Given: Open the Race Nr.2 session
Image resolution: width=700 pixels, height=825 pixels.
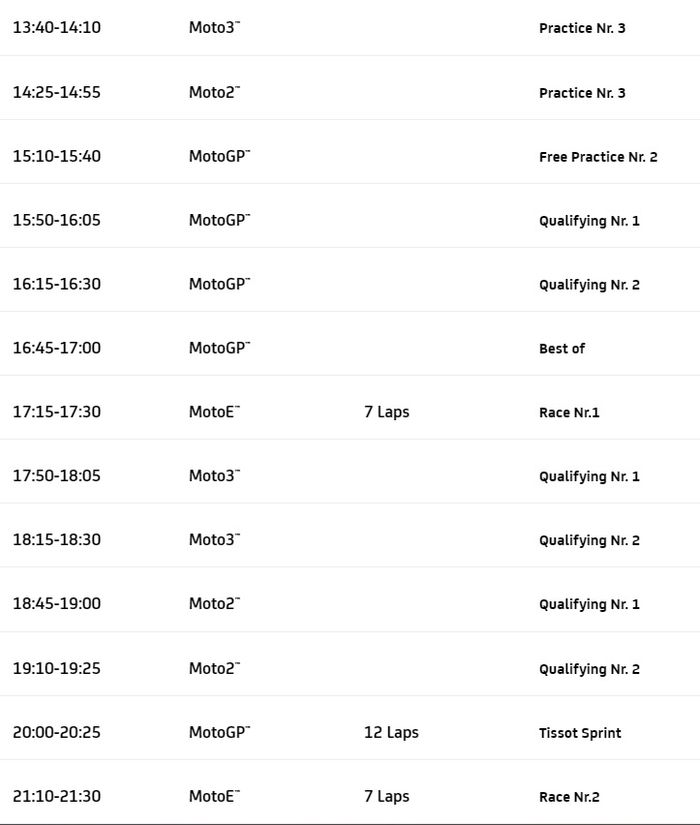Looking at the screenshot, I should click(x=569, y=797).
